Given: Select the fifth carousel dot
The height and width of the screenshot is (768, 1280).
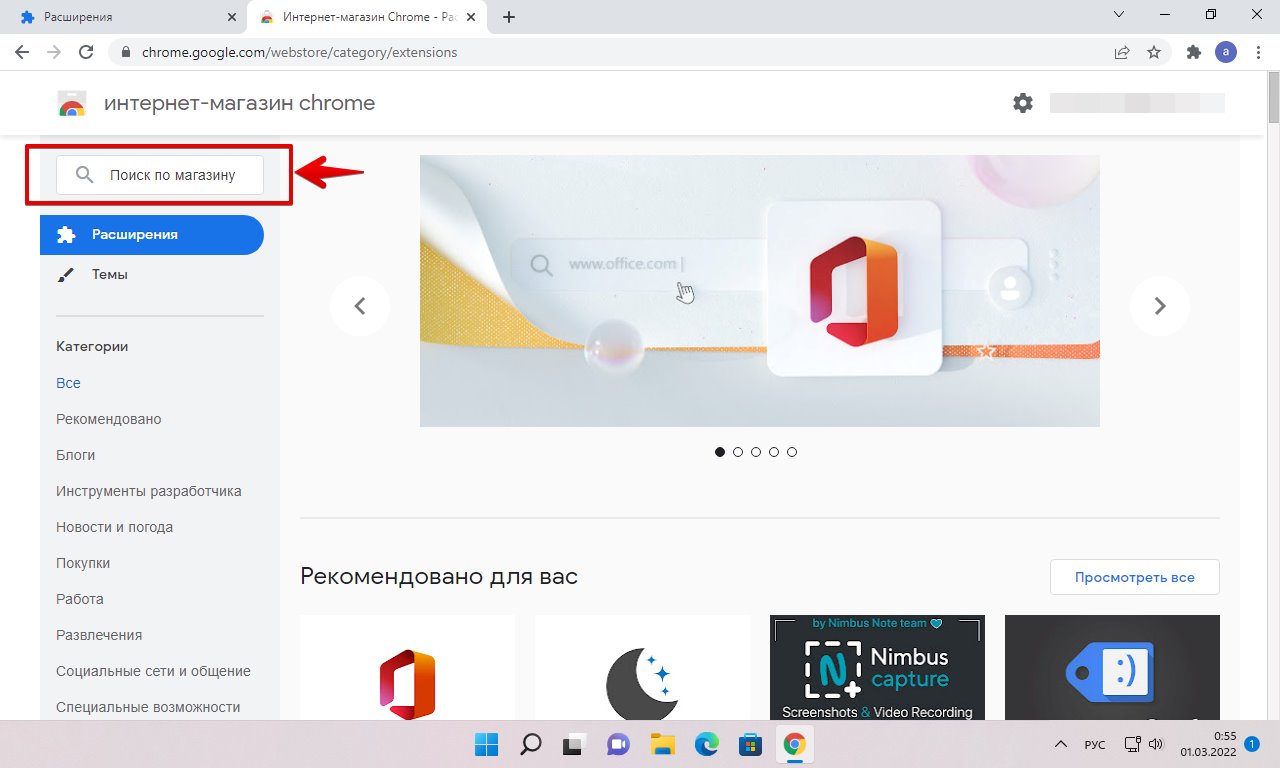Looking at the screenshot, I should coord(792,452).
